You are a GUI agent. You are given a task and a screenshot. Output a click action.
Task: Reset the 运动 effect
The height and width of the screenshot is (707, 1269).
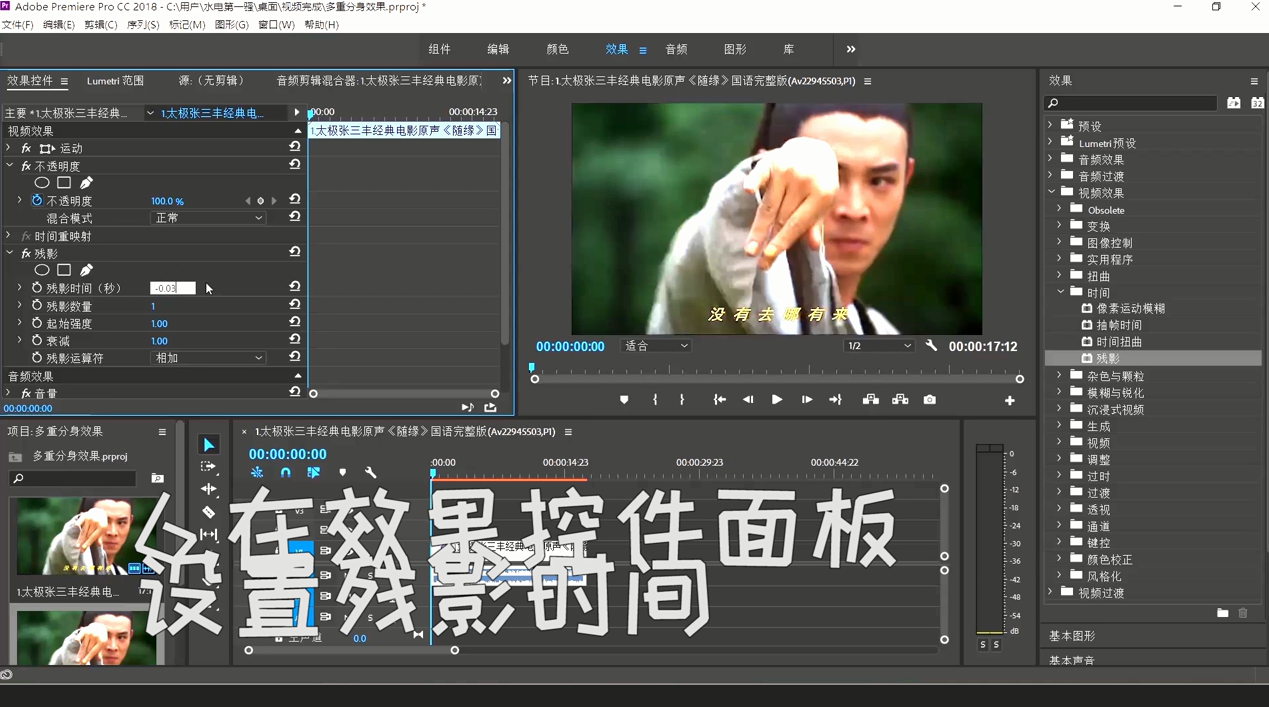click(295, 147)
